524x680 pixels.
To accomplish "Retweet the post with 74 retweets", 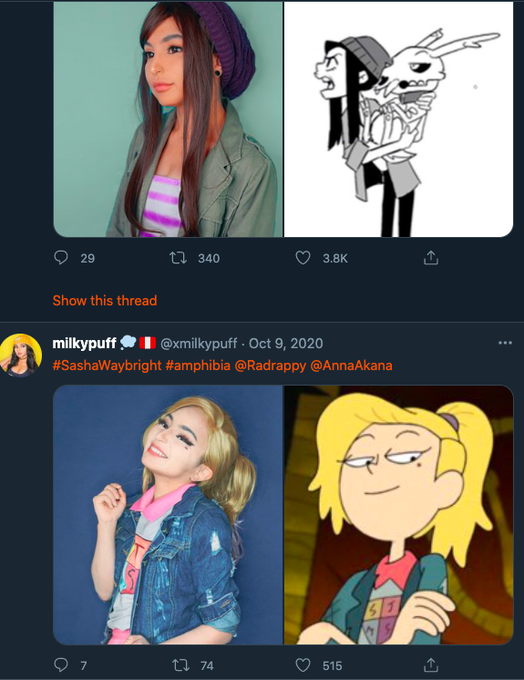I will 180,665.
